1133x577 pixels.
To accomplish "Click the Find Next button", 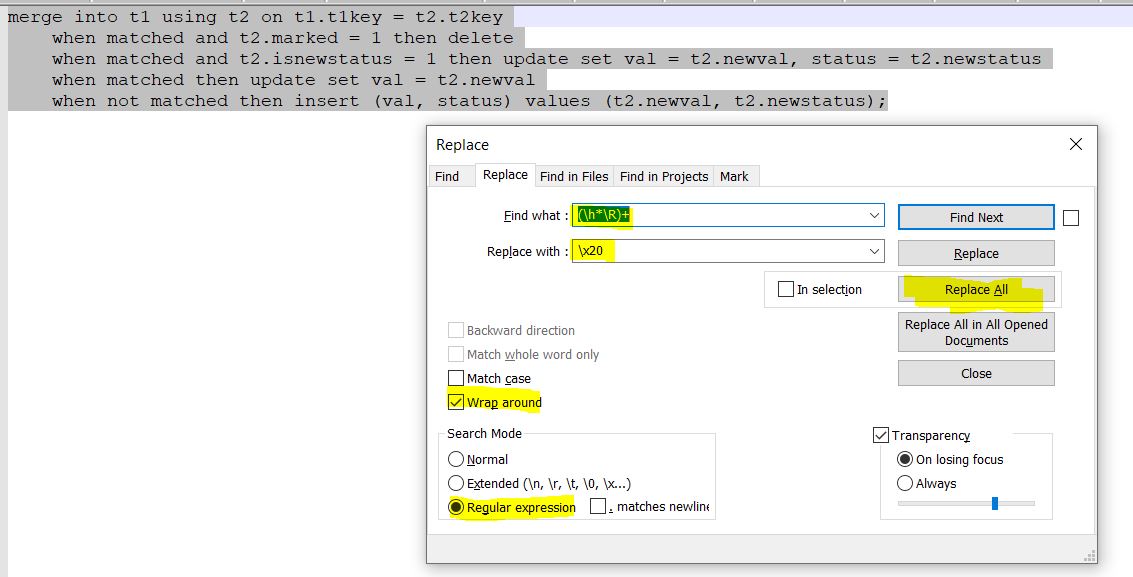I will coord(975,217).
